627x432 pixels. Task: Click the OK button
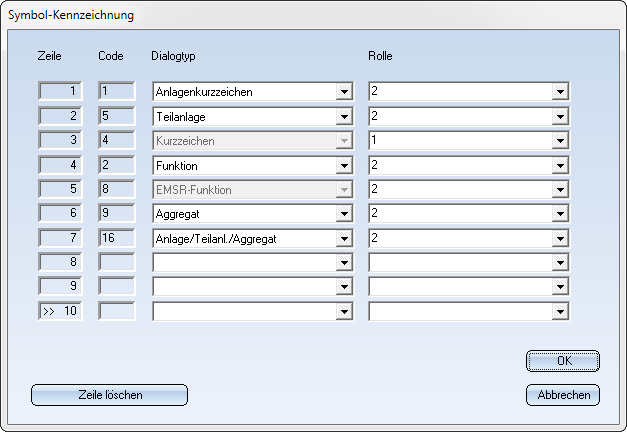point(563,361)
